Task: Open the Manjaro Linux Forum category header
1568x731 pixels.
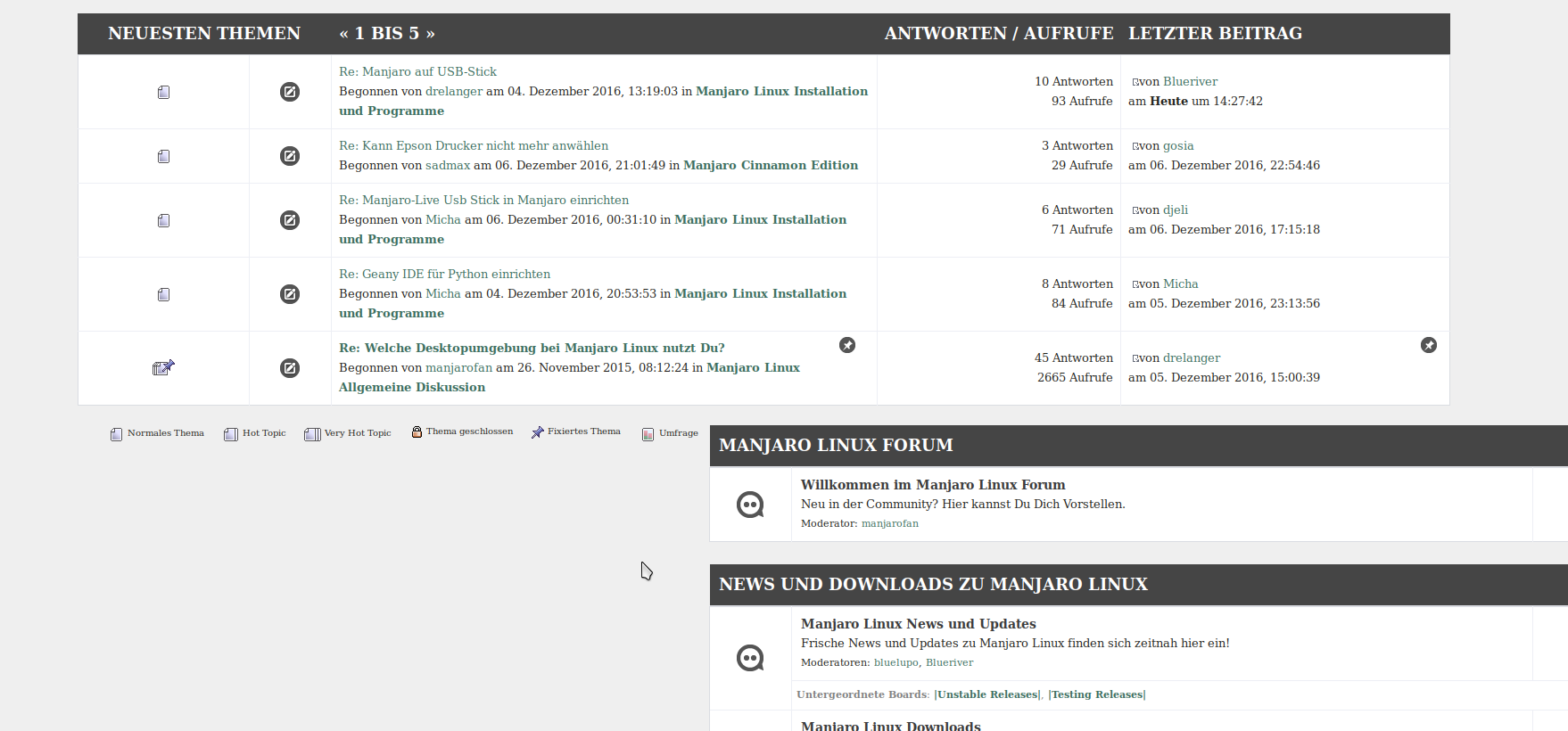Action: (x=836, y=445)
